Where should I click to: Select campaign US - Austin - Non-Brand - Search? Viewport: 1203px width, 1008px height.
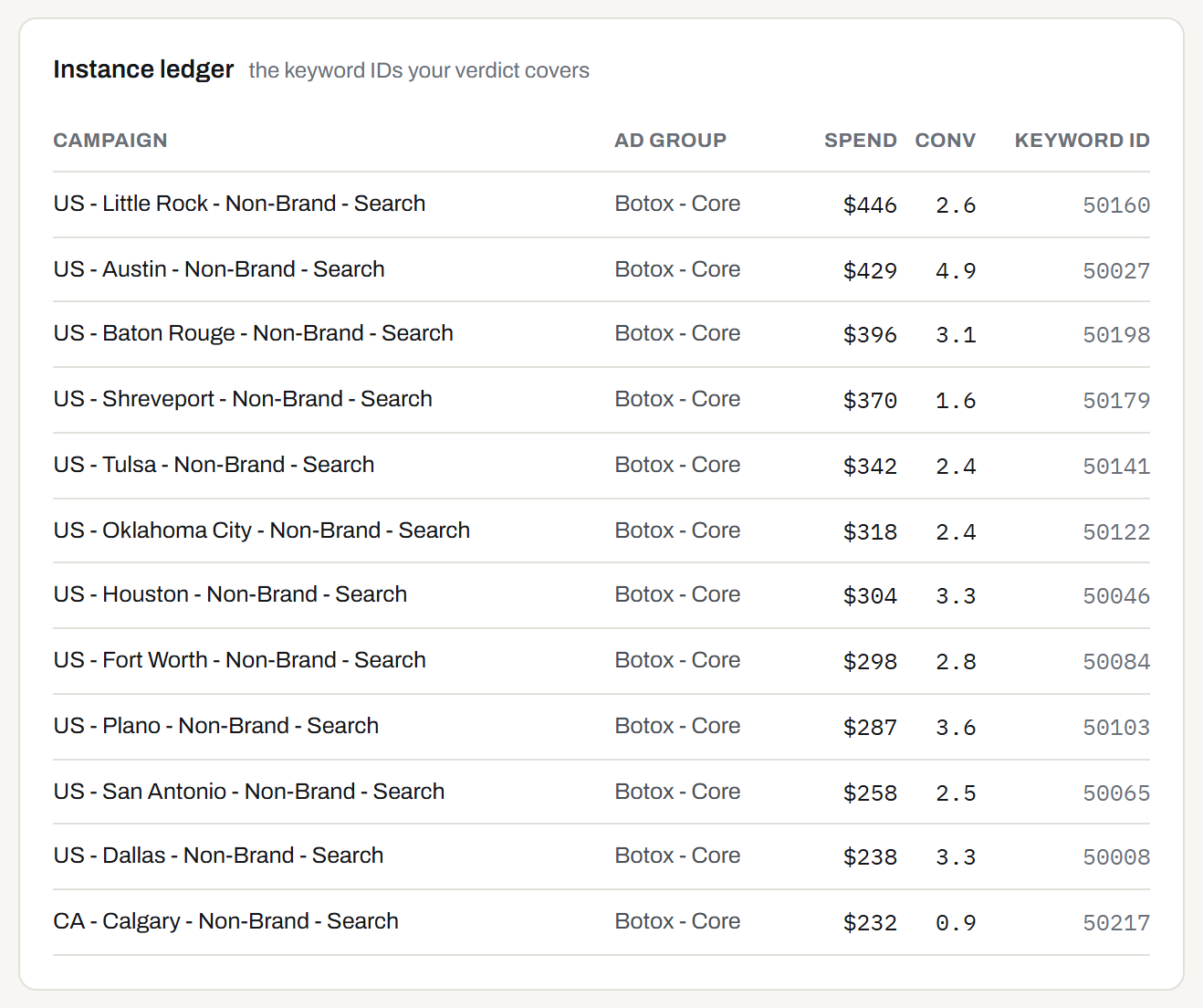tap(219, 269)
